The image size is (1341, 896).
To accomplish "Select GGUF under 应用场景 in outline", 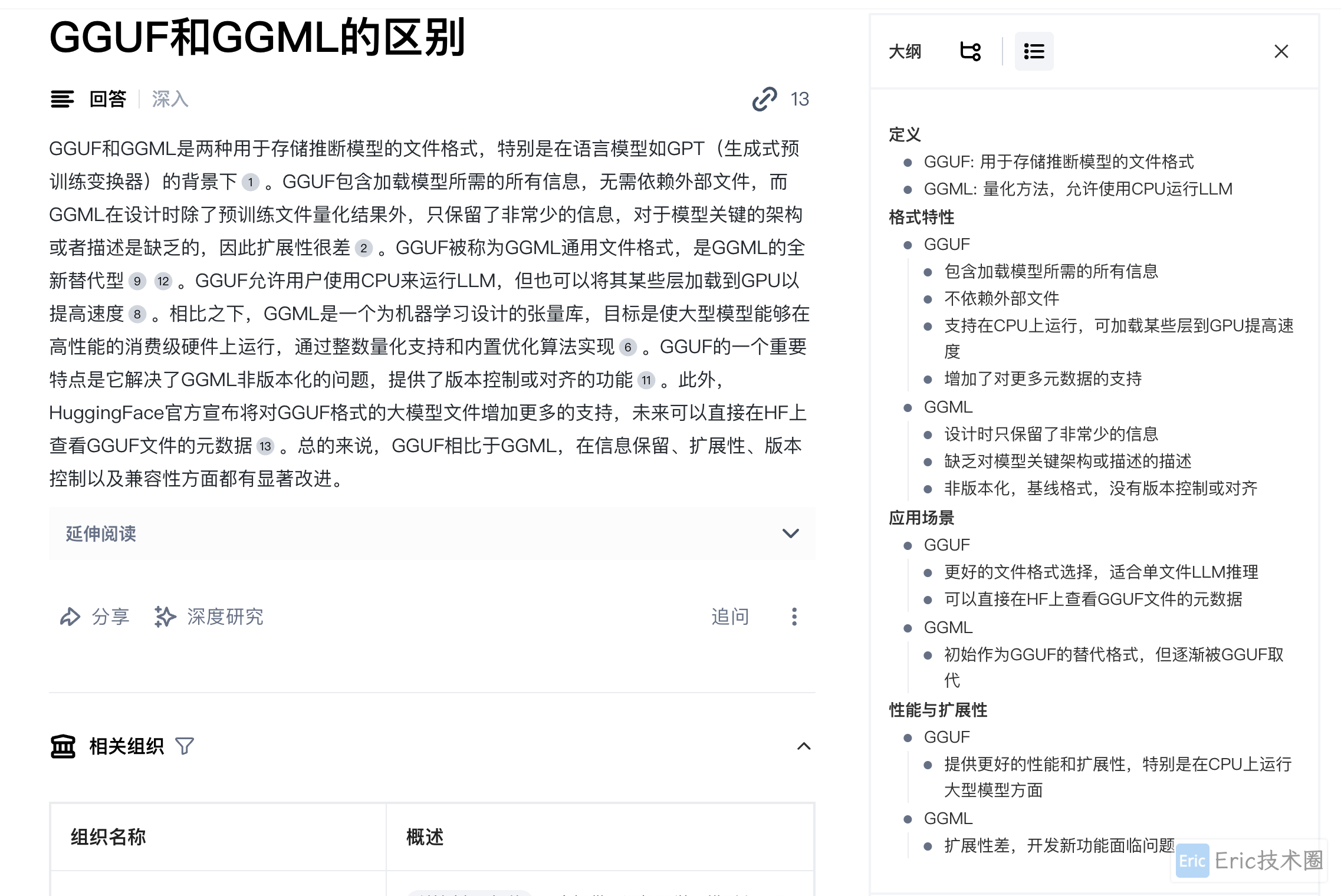I will [x=946, y=545].
